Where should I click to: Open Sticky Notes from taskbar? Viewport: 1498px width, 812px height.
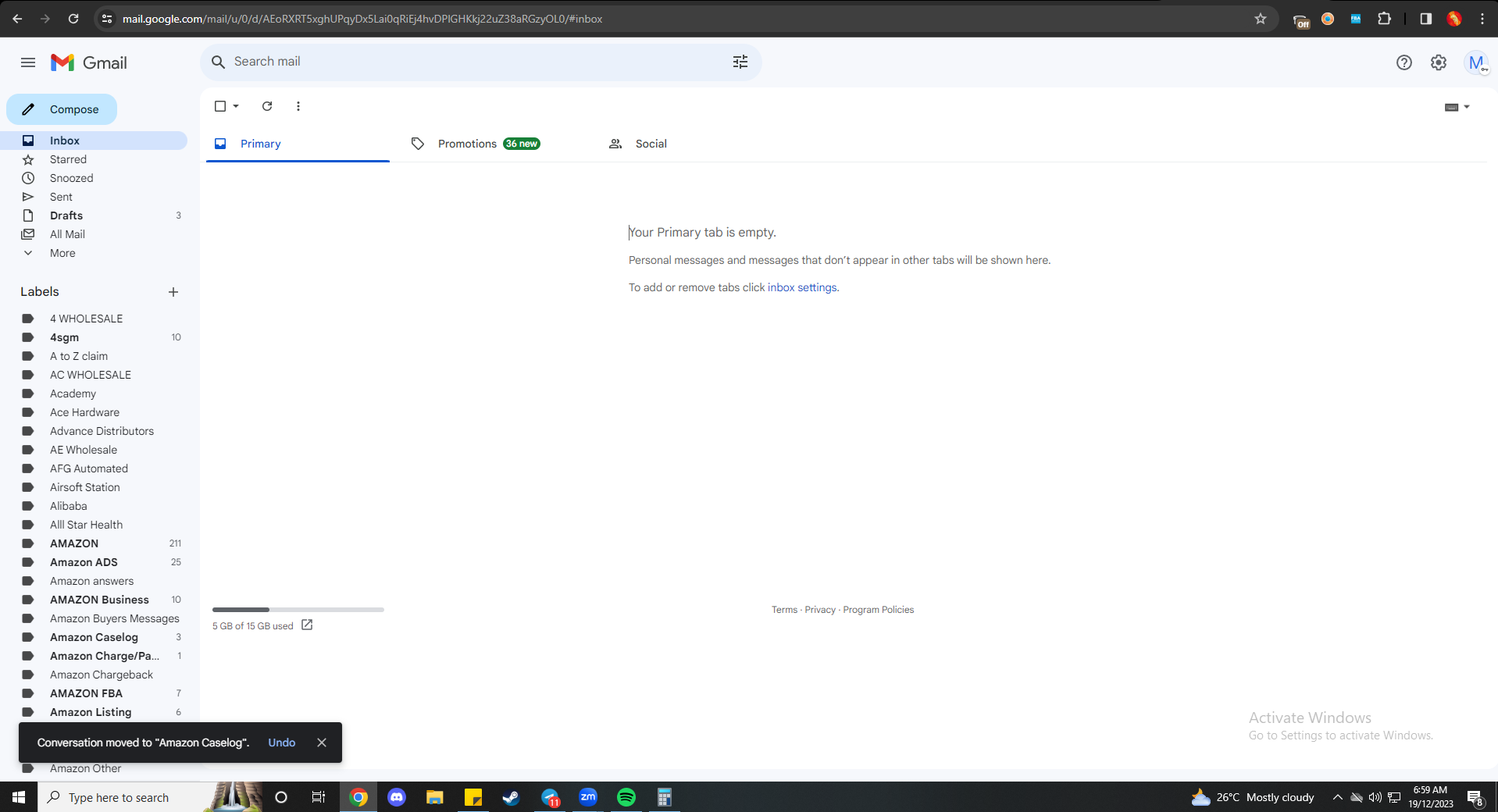(x=473, y=797)
